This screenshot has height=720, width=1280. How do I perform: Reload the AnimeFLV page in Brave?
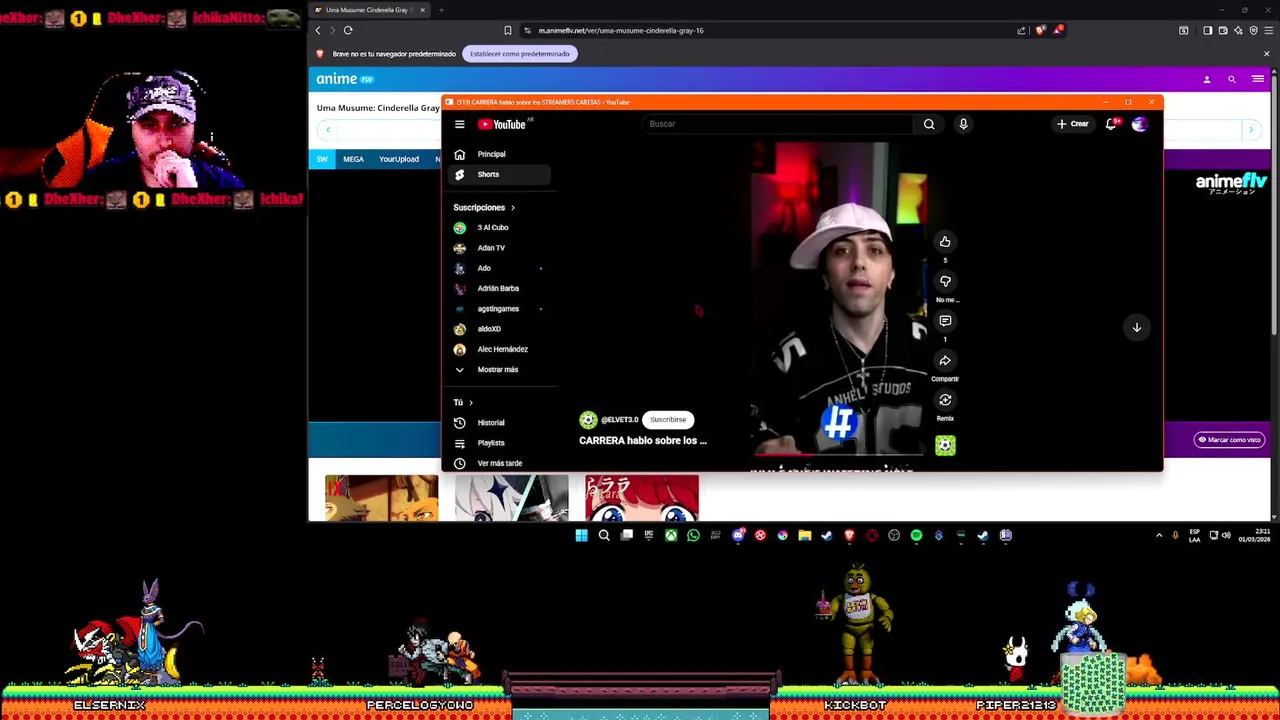[348, 30]
